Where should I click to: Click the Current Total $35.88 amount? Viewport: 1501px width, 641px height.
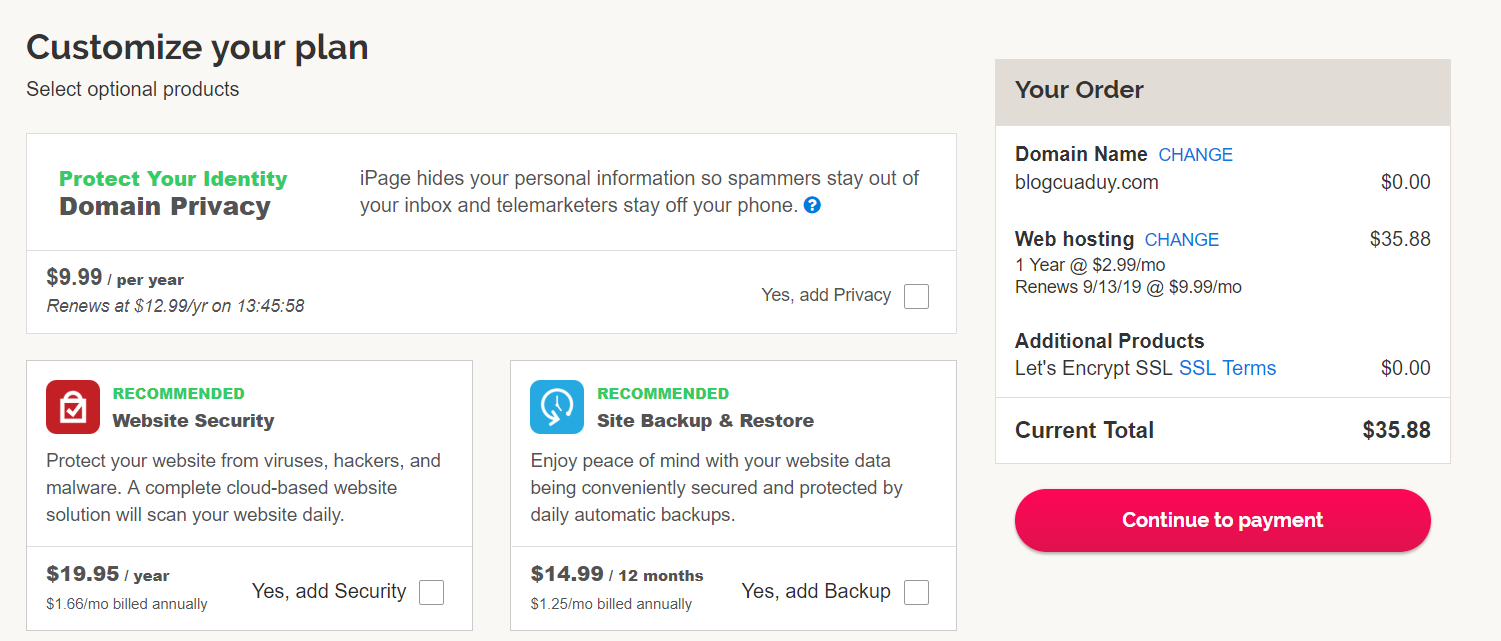coord(1396,431)
